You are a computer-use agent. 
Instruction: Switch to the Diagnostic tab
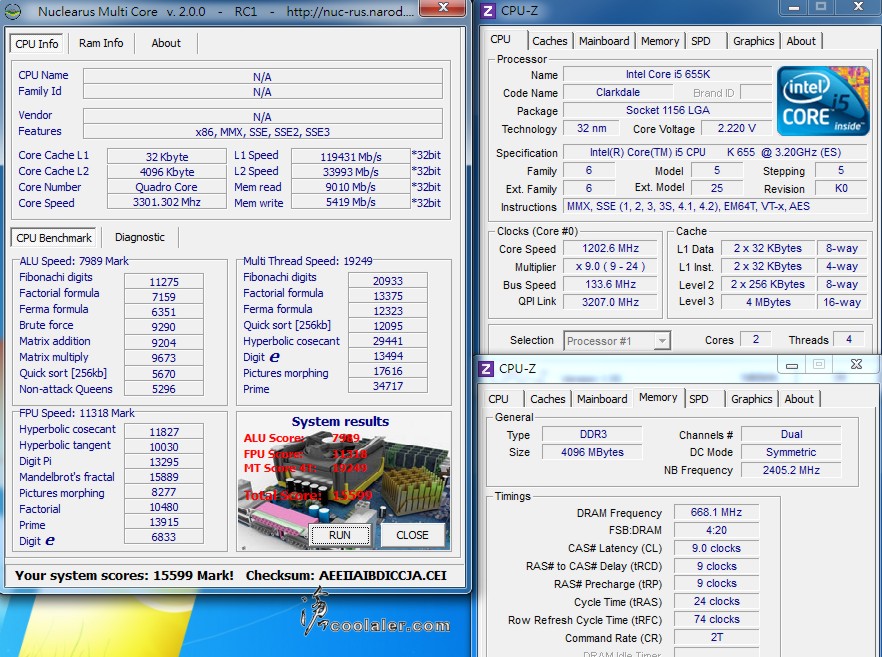point(140,237)
